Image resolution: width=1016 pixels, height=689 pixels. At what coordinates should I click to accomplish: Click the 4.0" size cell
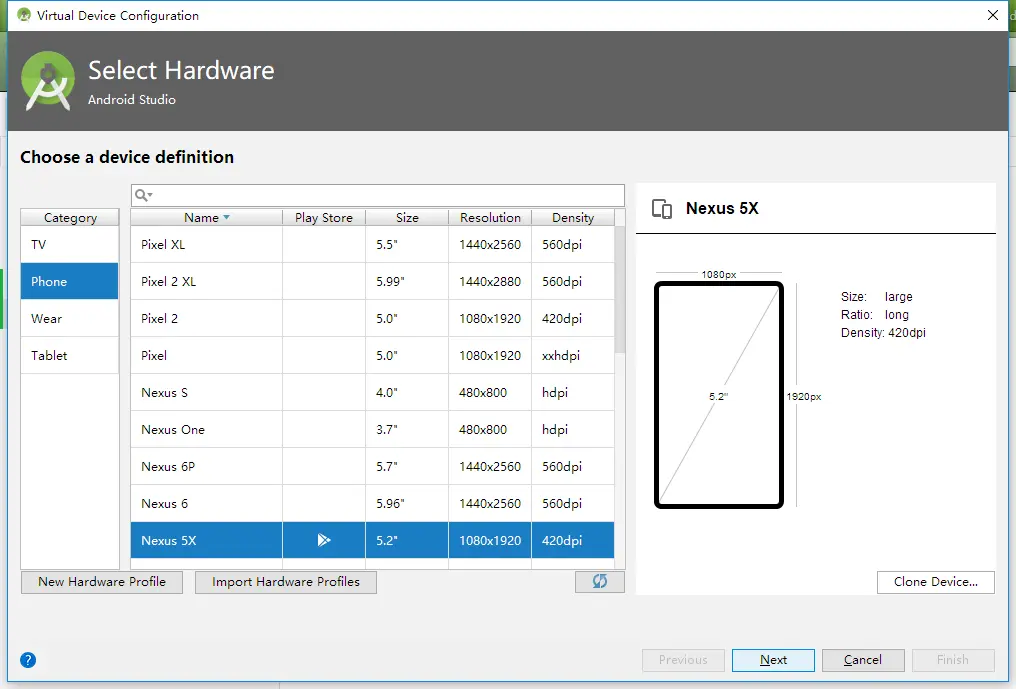tap(407, 392)
